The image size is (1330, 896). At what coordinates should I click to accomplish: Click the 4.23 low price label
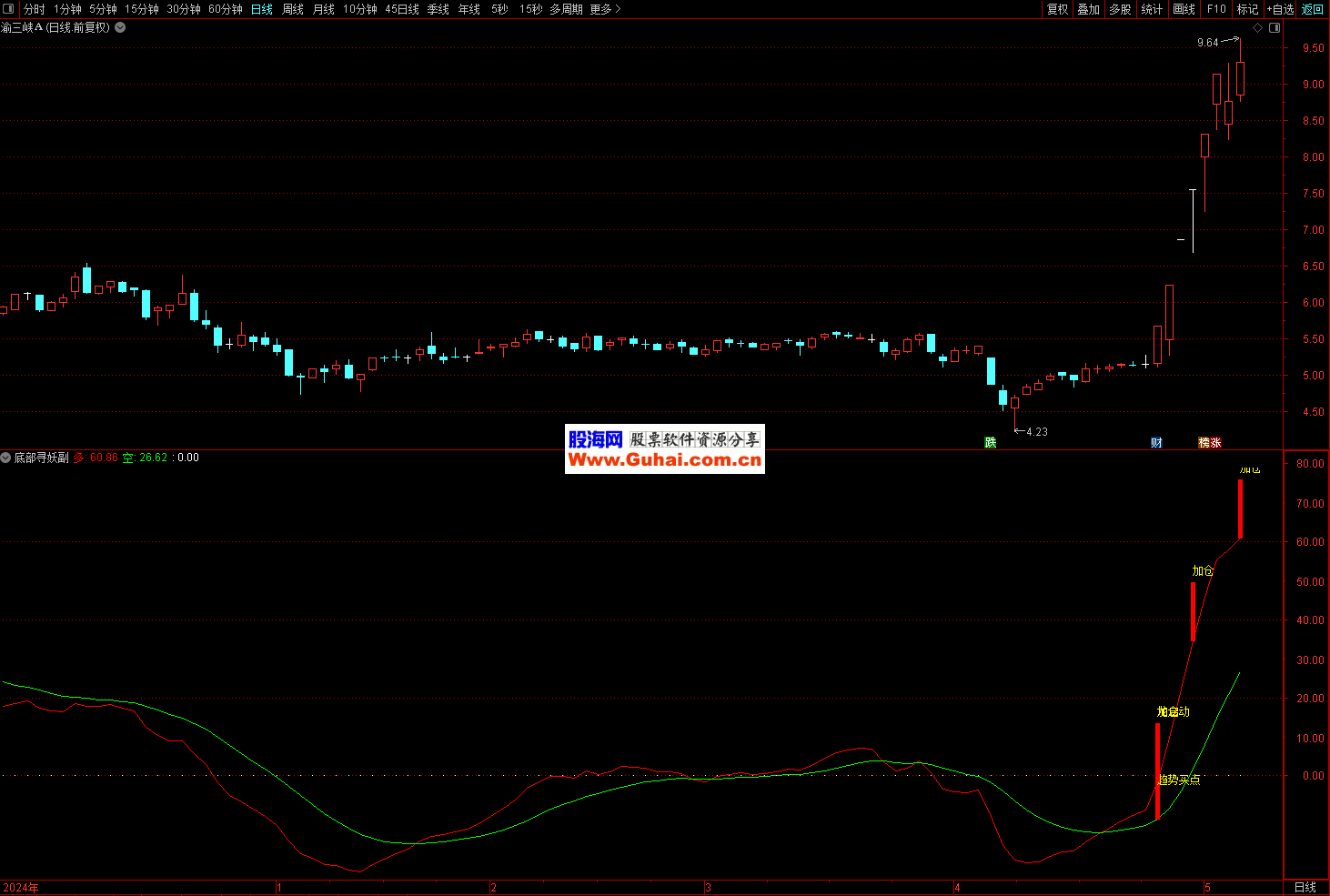(1037, 432)
